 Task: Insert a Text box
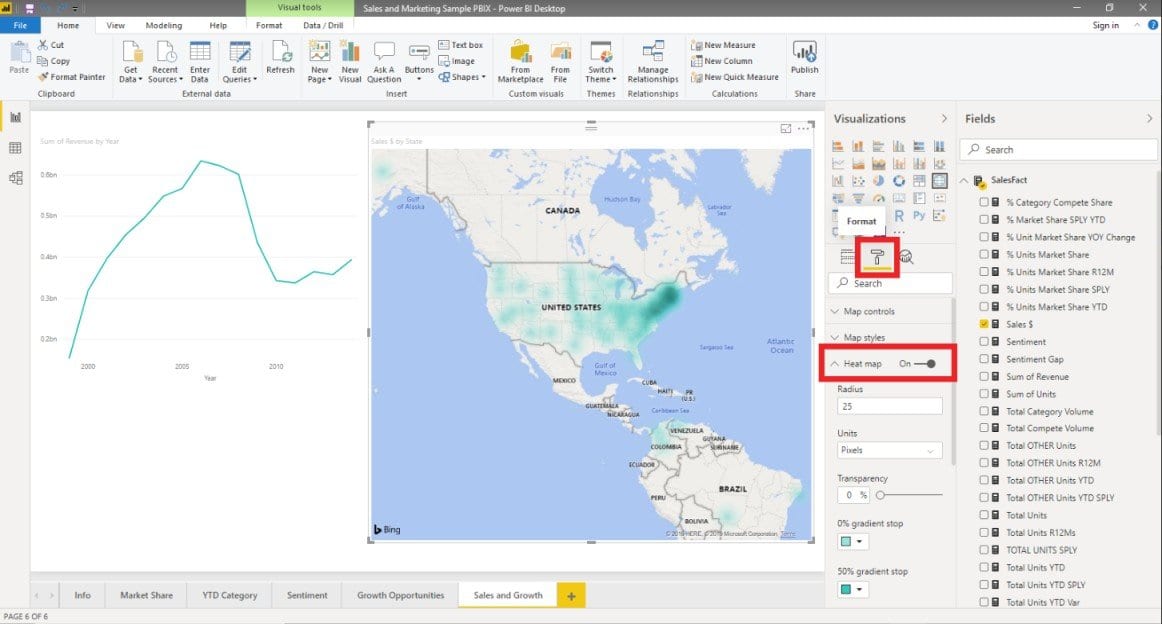point(460,45)
